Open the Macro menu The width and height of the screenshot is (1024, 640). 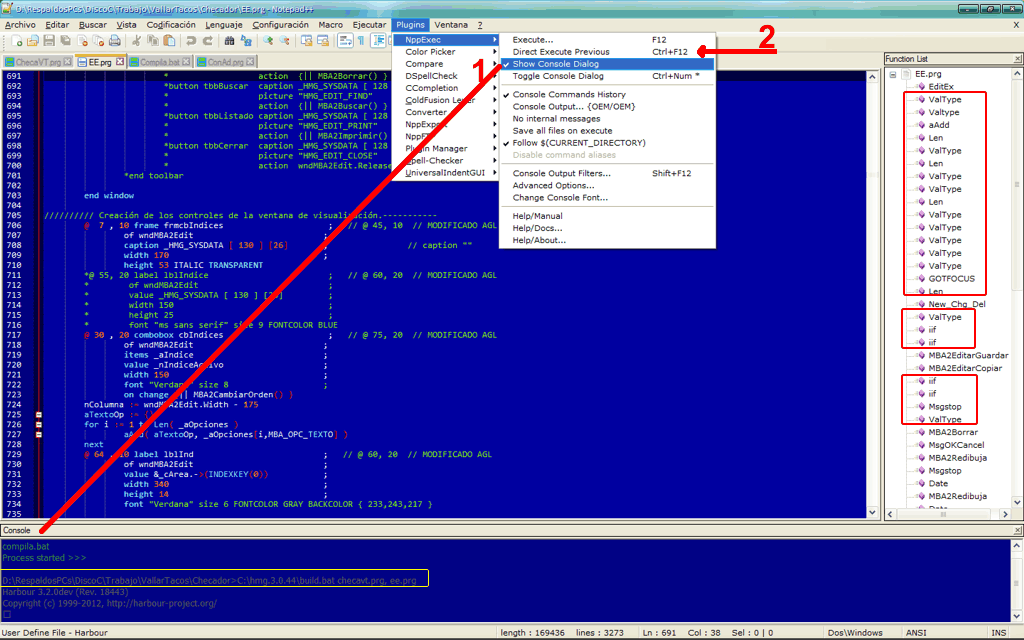point(330,25)
